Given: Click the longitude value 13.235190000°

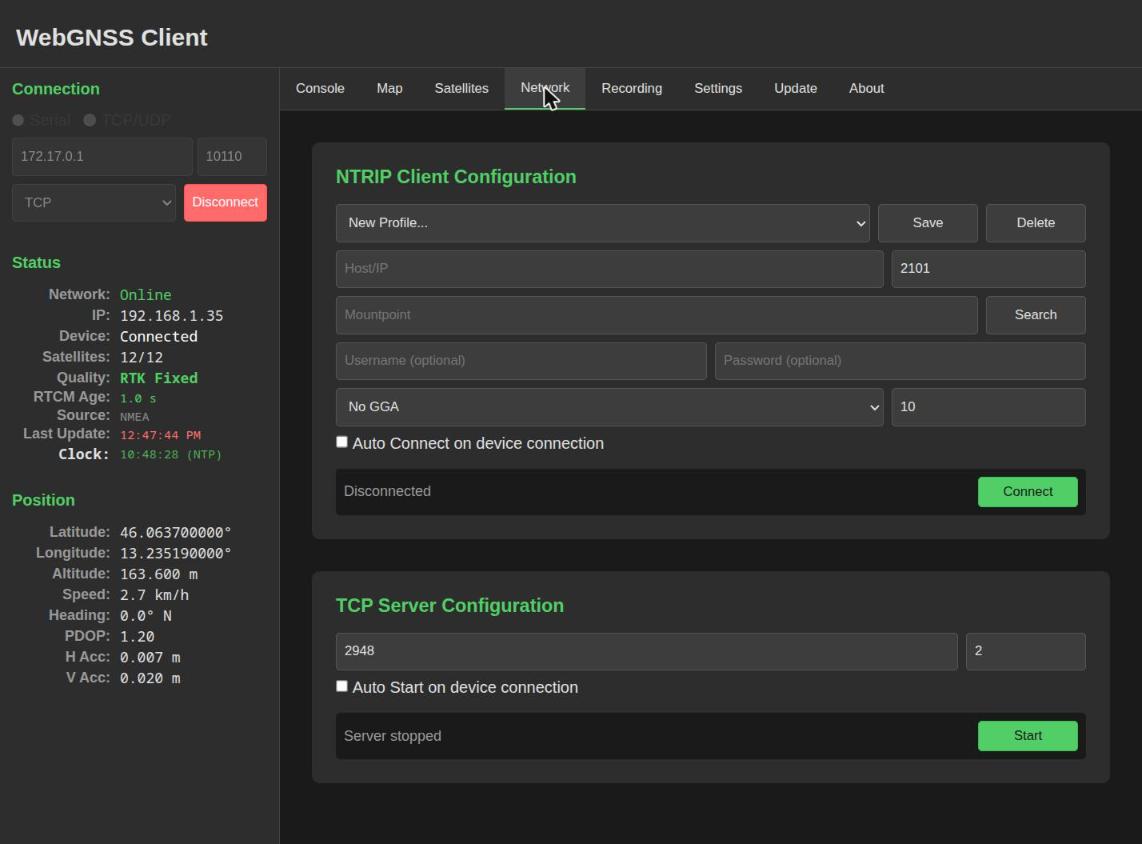Looking at the screenshot, I should pyautogui.click(x=176, y=553).
